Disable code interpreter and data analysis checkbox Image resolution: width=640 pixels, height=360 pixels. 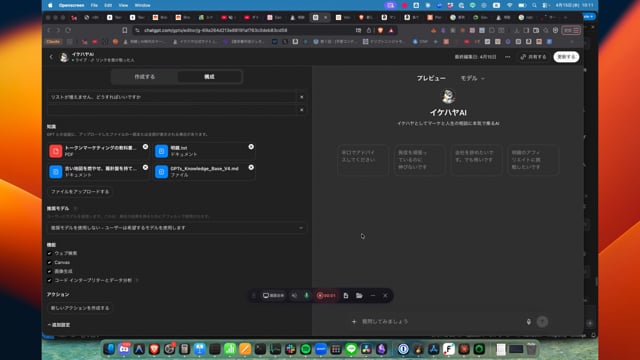pyautogui.click(x=49, y=280)
